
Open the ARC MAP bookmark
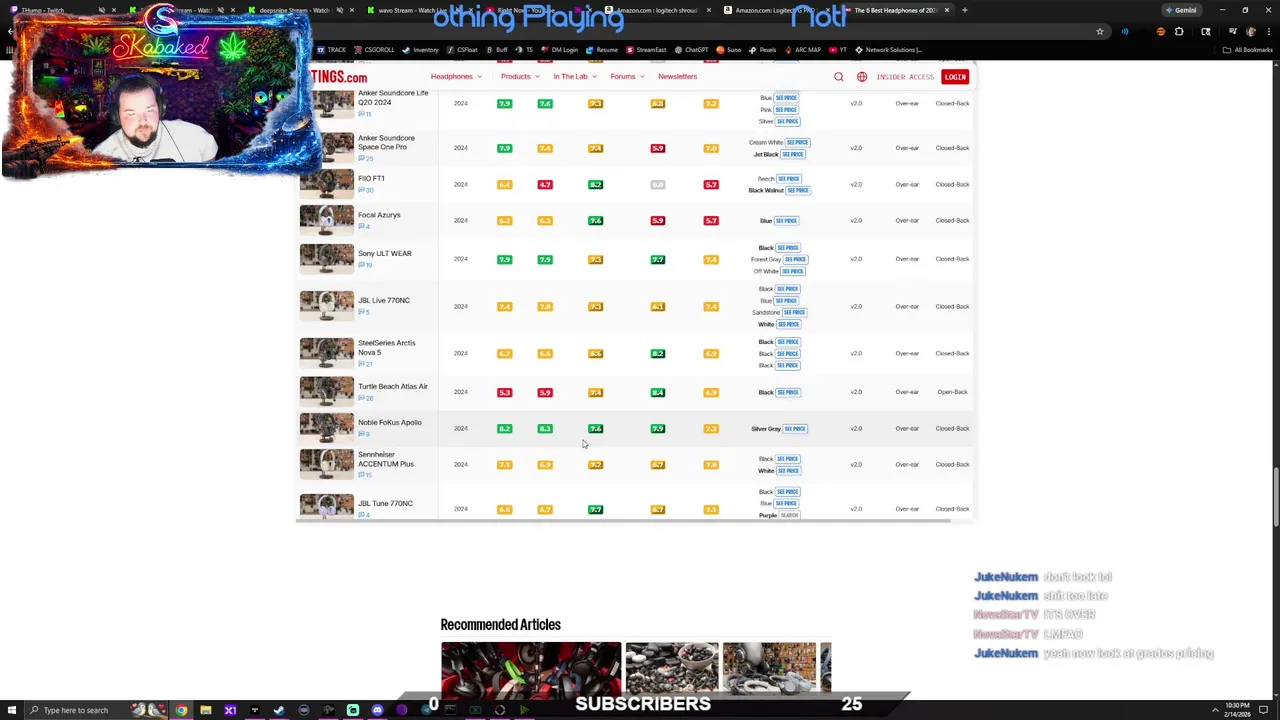click(803, 50)
